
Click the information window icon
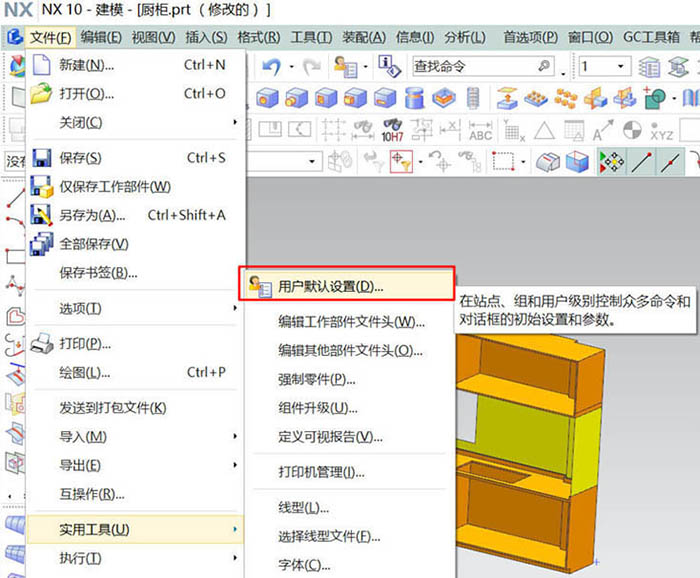[x=389, y=67]
